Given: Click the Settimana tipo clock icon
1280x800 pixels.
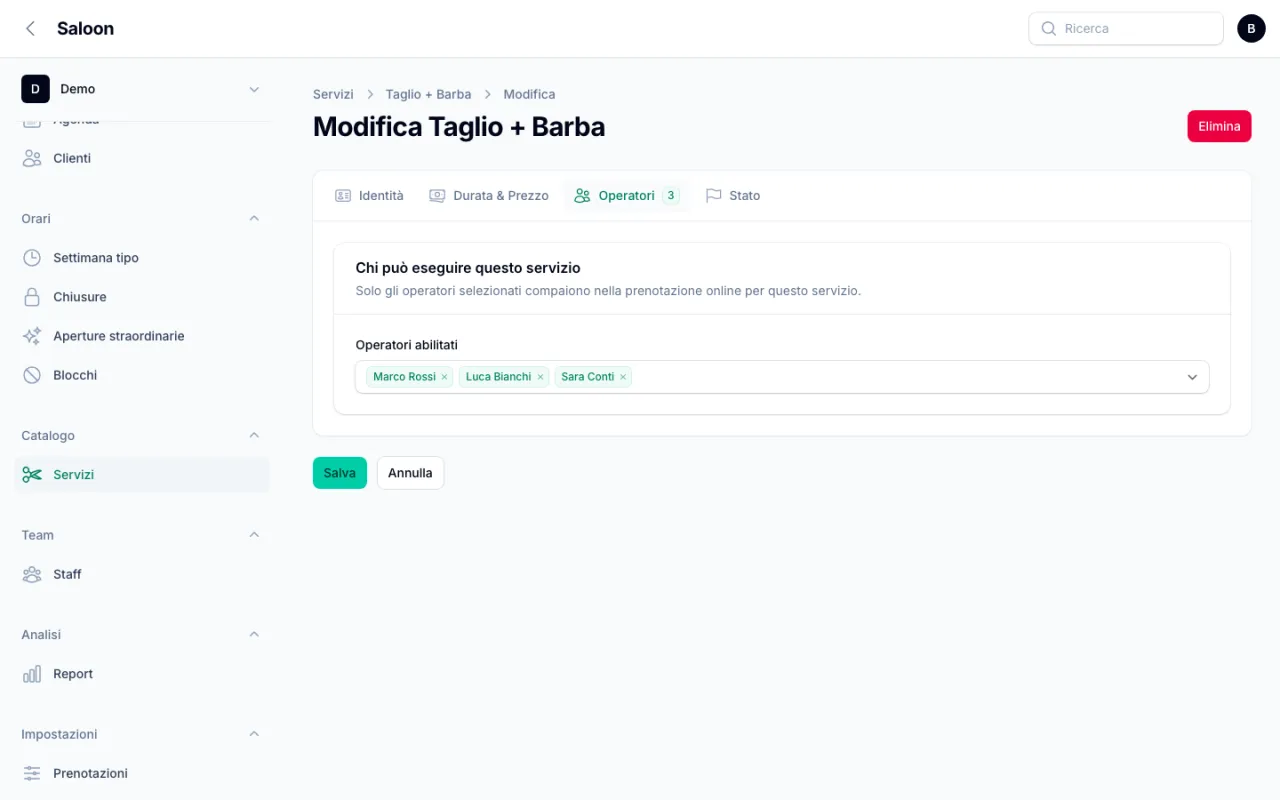Looking at the screenshot, I should point(32,258).
